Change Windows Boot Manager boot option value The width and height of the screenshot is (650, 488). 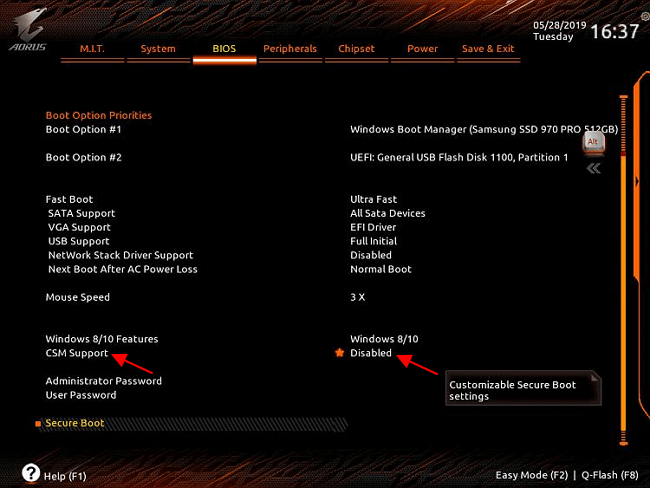coord(484,129)
